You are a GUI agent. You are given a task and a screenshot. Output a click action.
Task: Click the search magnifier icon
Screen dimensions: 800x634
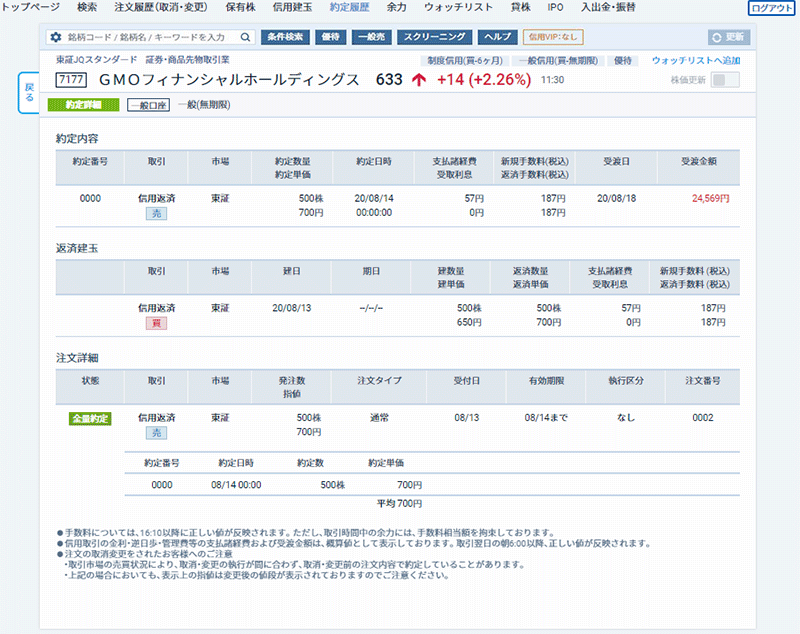coord(246,37)
